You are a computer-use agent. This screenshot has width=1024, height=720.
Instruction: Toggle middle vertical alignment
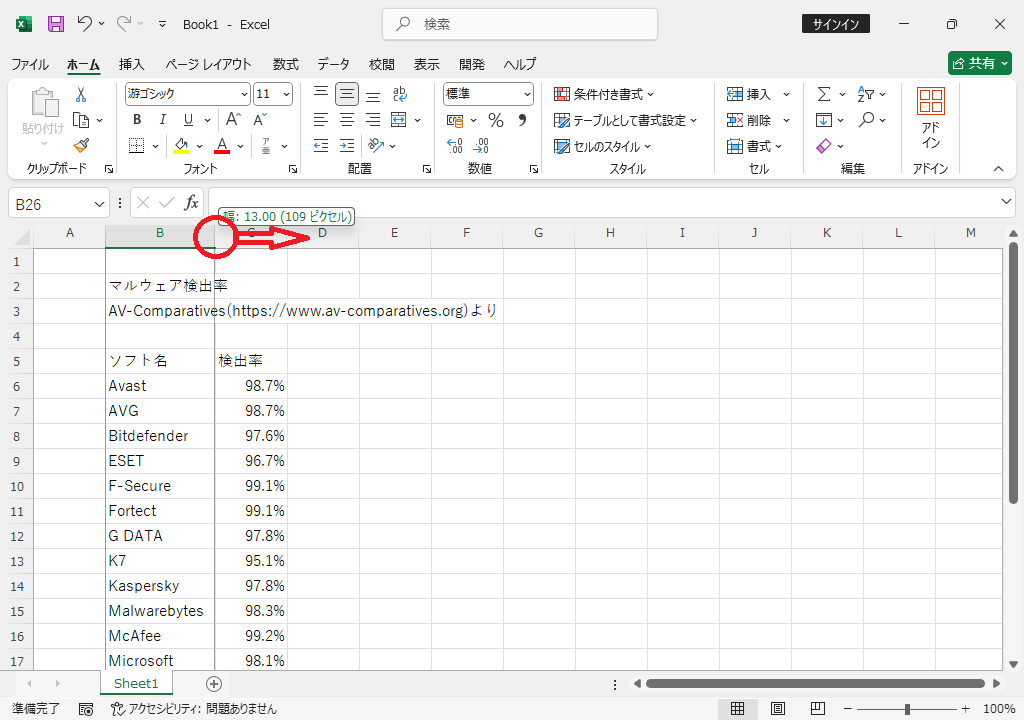347,94
